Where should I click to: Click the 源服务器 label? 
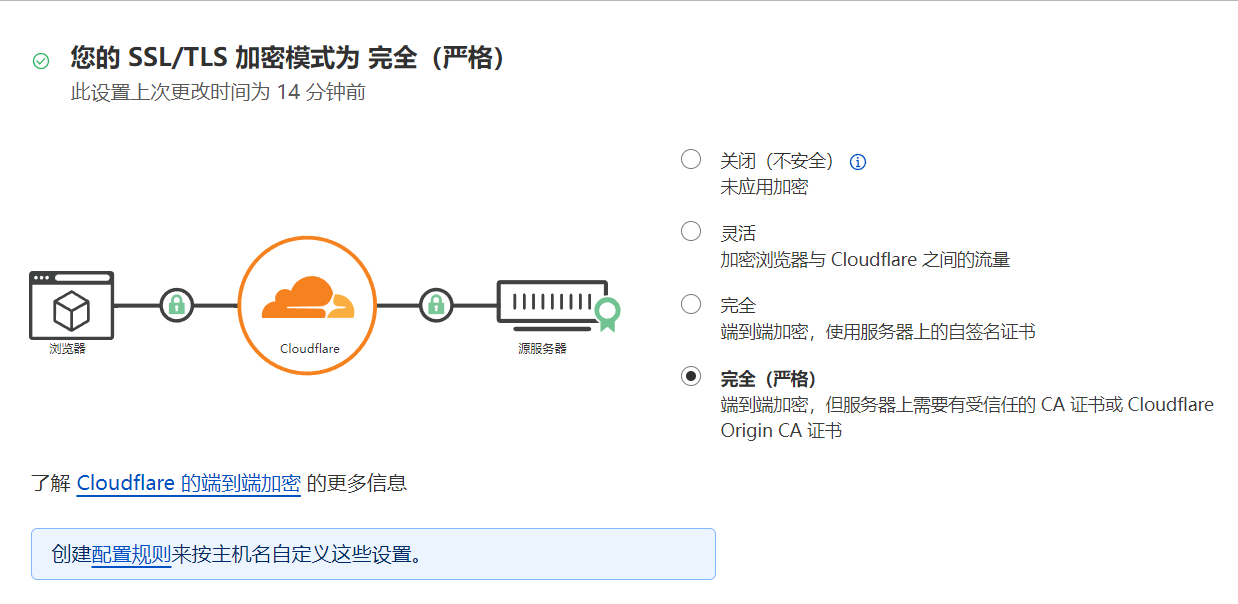(x=542, y=349)
